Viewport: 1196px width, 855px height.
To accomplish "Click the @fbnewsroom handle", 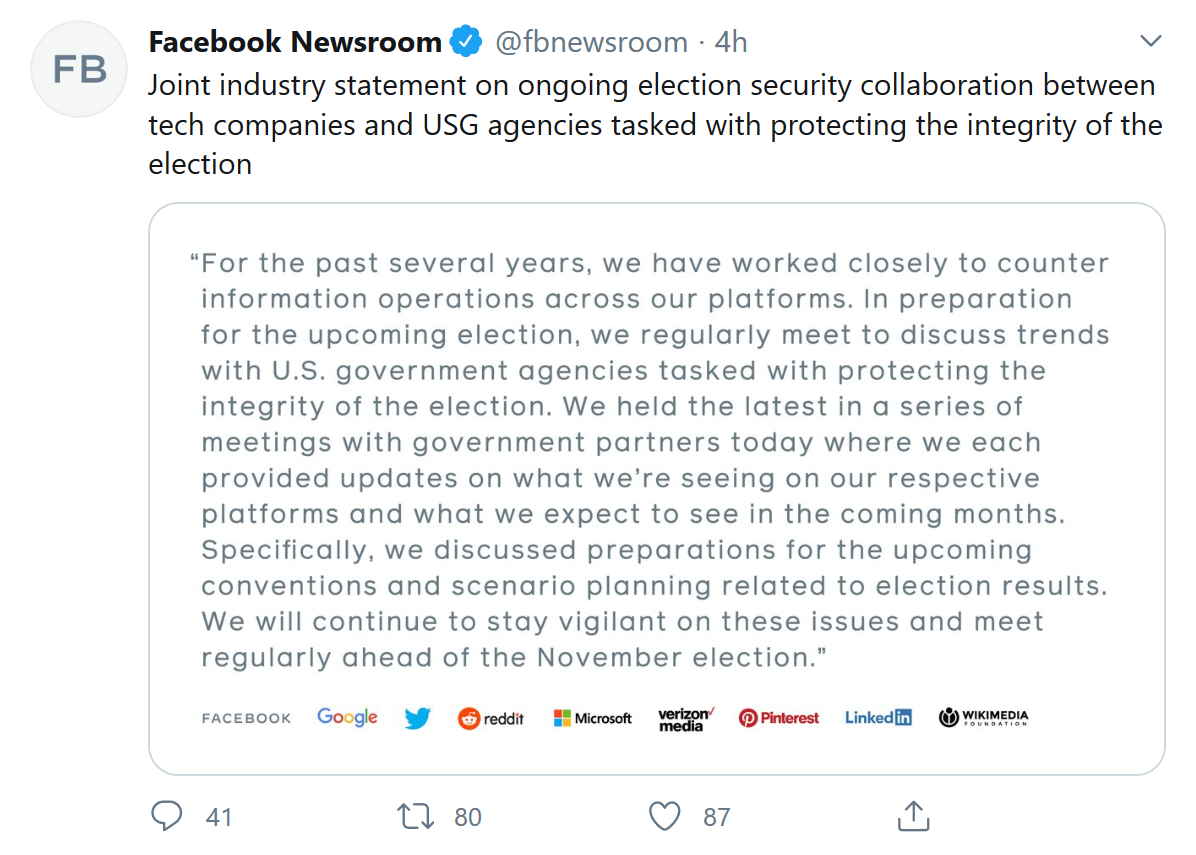I will tap(591, 42).
